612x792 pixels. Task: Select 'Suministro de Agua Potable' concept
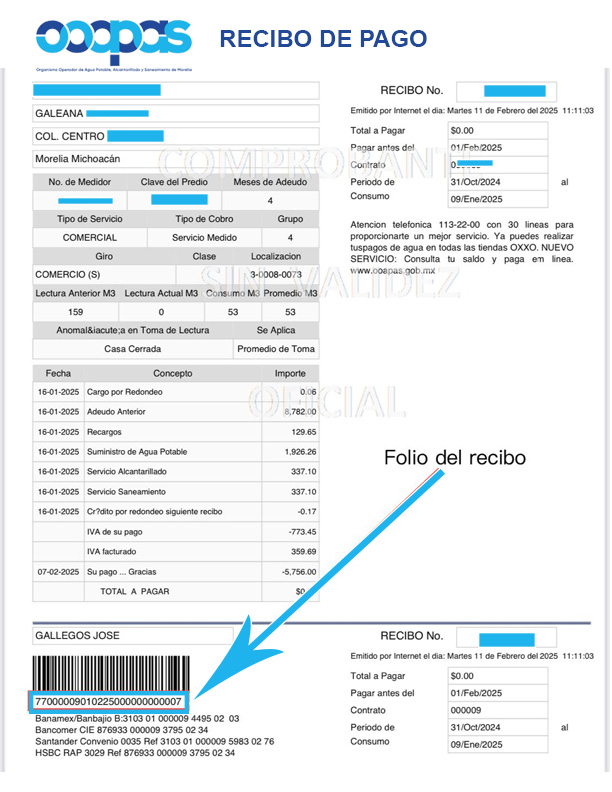[137, 452]
